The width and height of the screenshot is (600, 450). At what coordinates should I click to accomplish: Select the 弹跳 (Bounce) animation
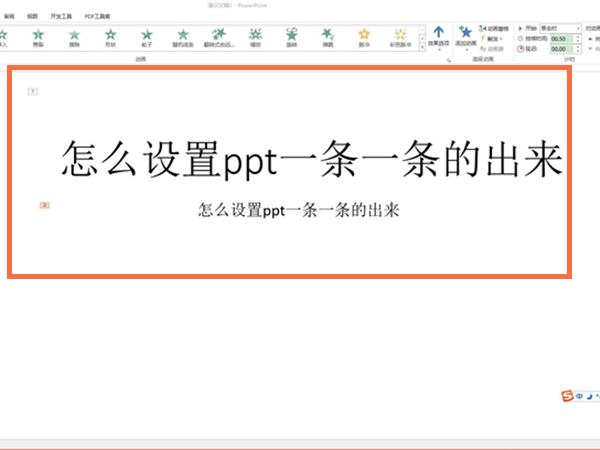point(329,37)
